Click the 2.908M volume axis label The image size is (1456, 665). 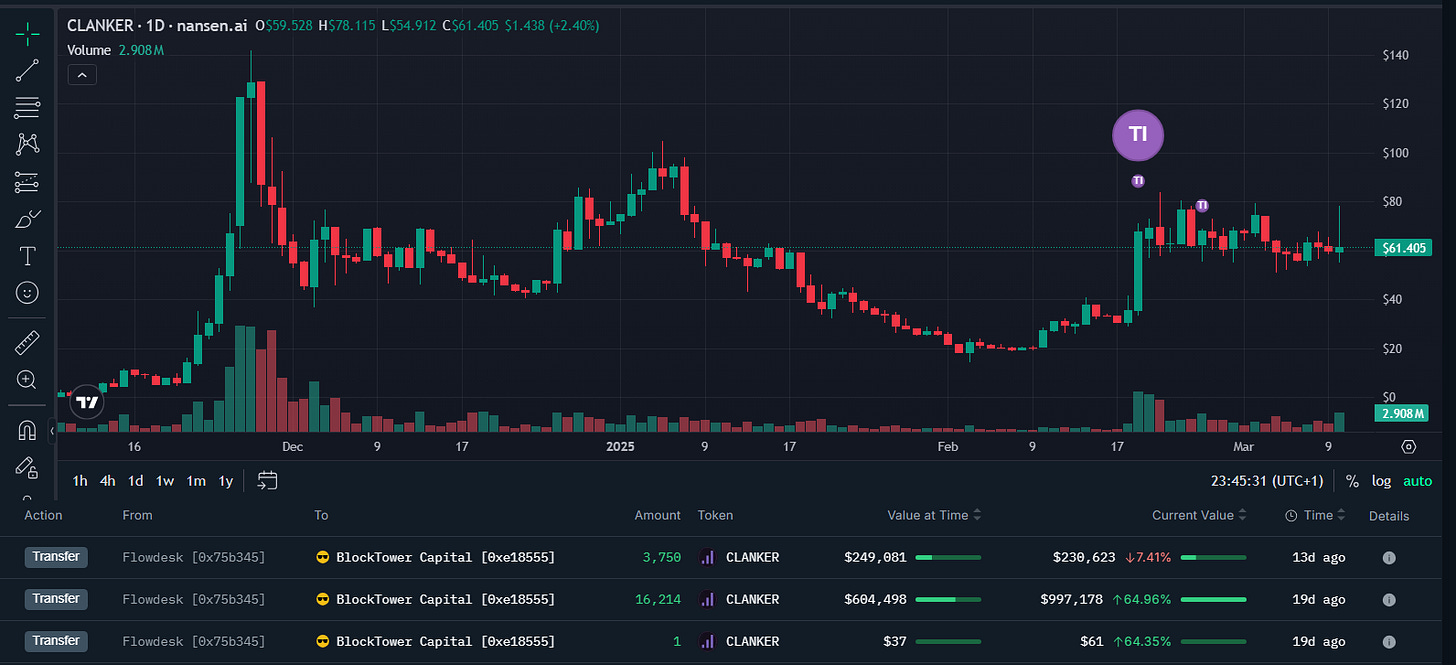(1403, 413)
